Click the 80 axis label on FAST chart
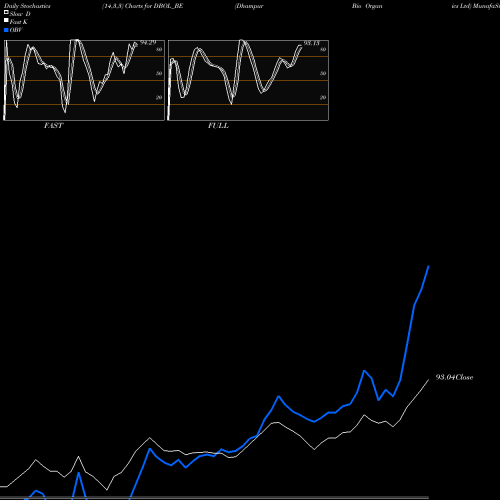This screenshot has height=500, width=500. pos(159,50)
